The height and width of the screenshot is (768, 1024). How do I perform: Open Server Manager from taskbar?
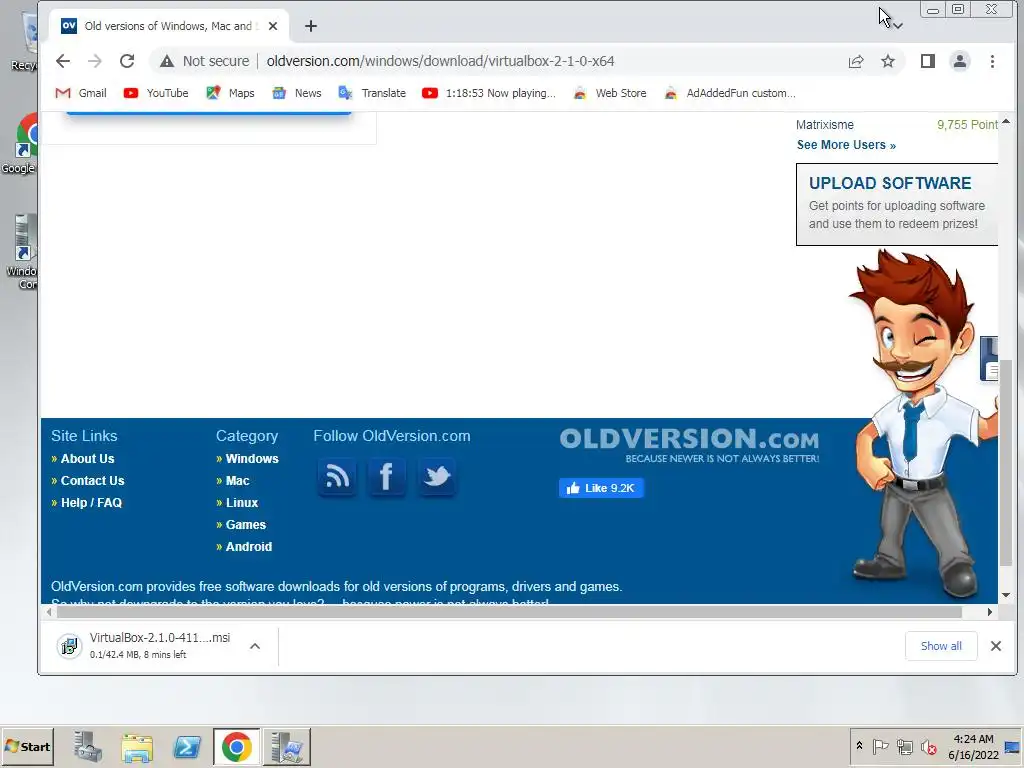(x=88, y=747)
